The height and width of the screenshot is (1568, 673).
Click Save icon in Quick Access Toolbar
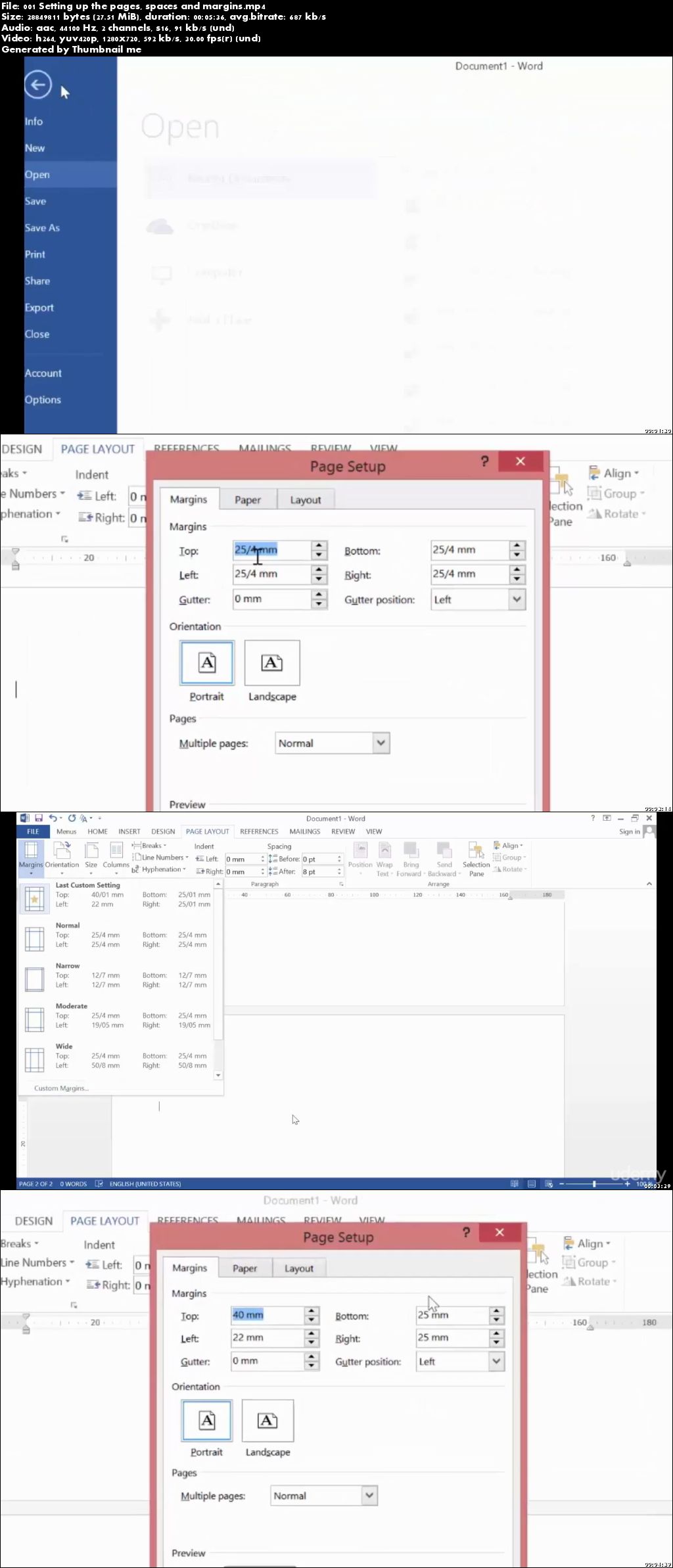click(x=39, y=818)
